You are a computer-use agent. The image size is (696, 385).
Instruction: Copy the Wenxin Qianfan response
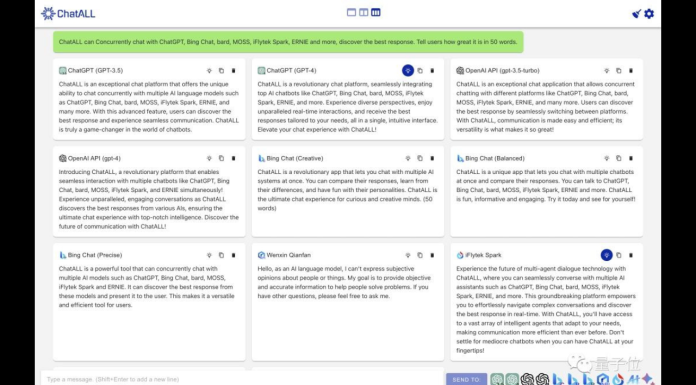click(420, 255)
